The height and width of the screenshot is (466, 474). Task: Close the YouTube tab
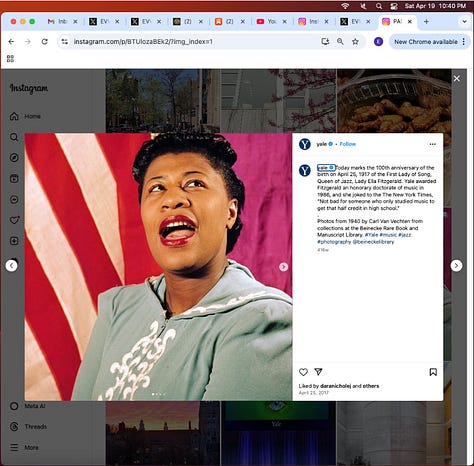coord(285,21)
